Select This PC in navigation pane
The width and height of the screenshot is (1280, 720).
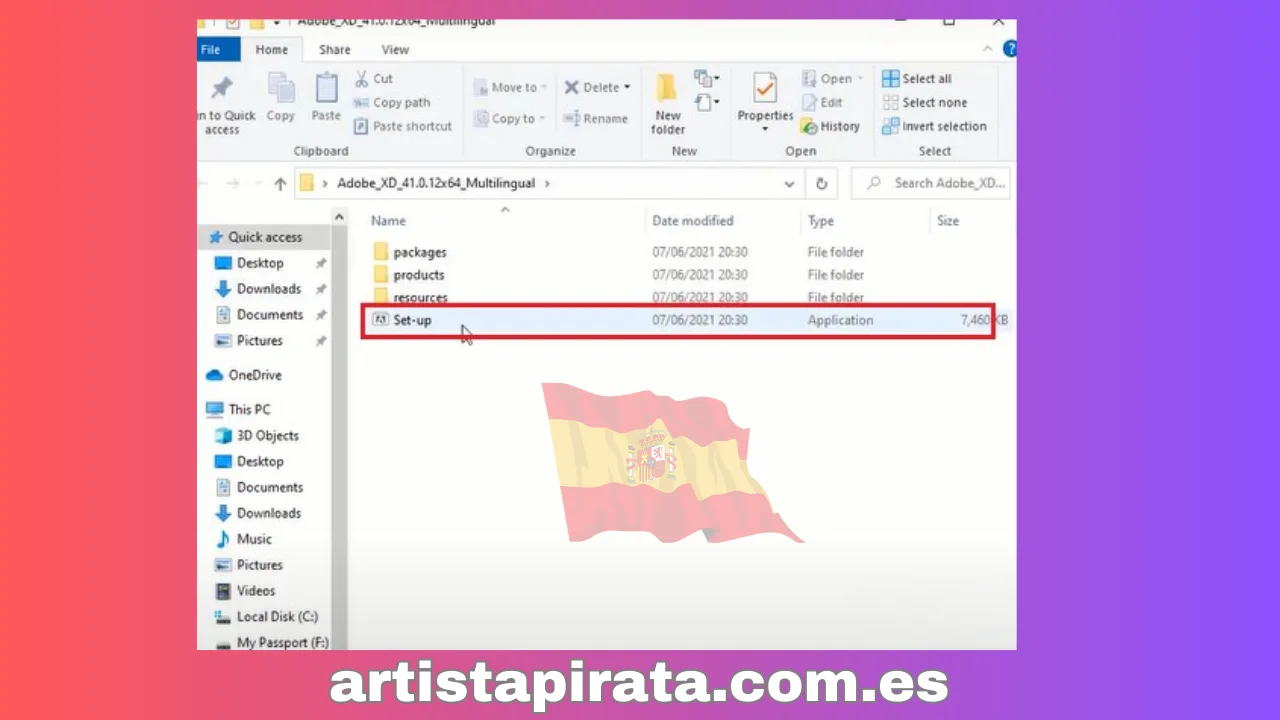[238, 409]
